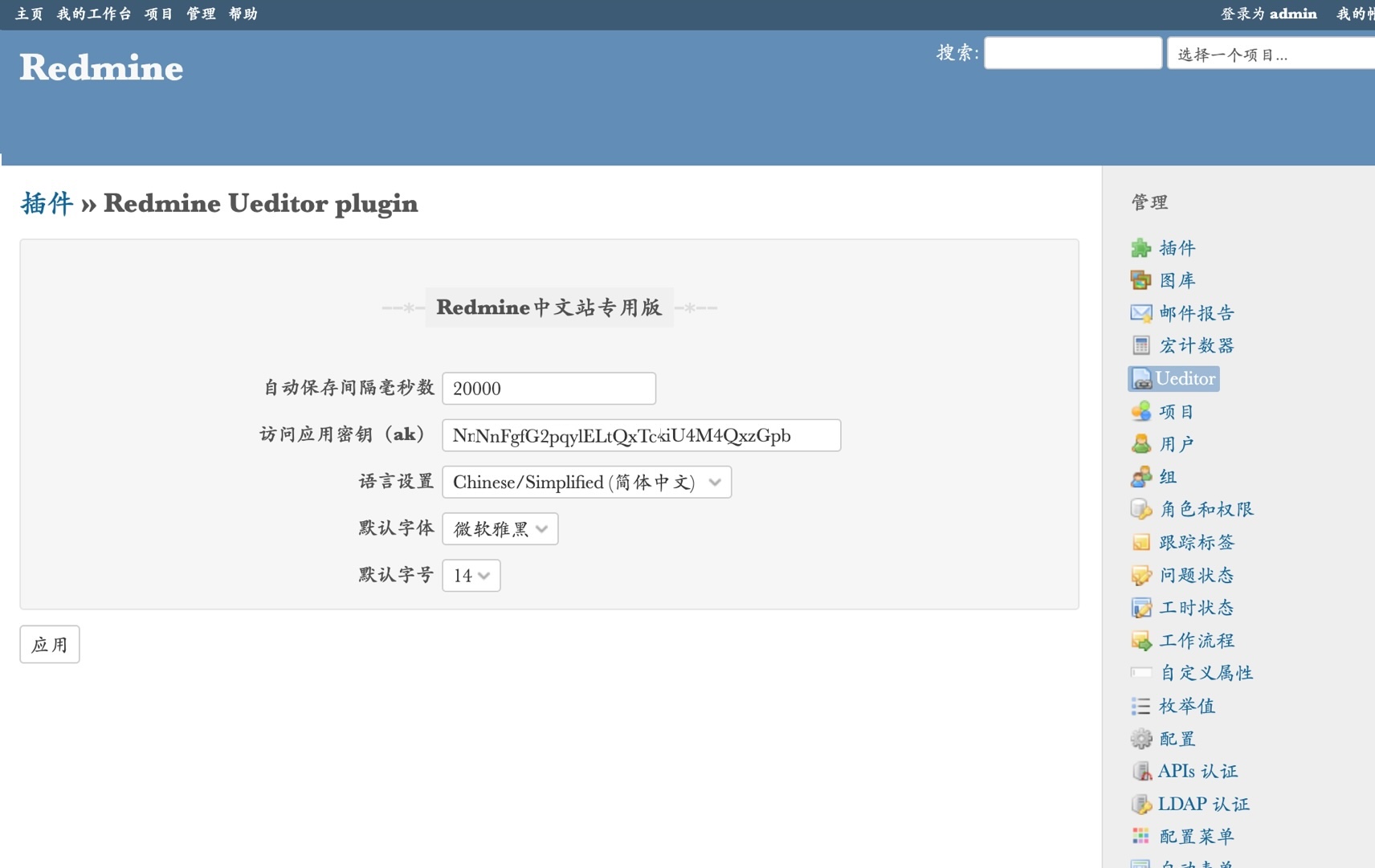
Task: Open the 语言设置 language dropdown
Action: (586, 483)
